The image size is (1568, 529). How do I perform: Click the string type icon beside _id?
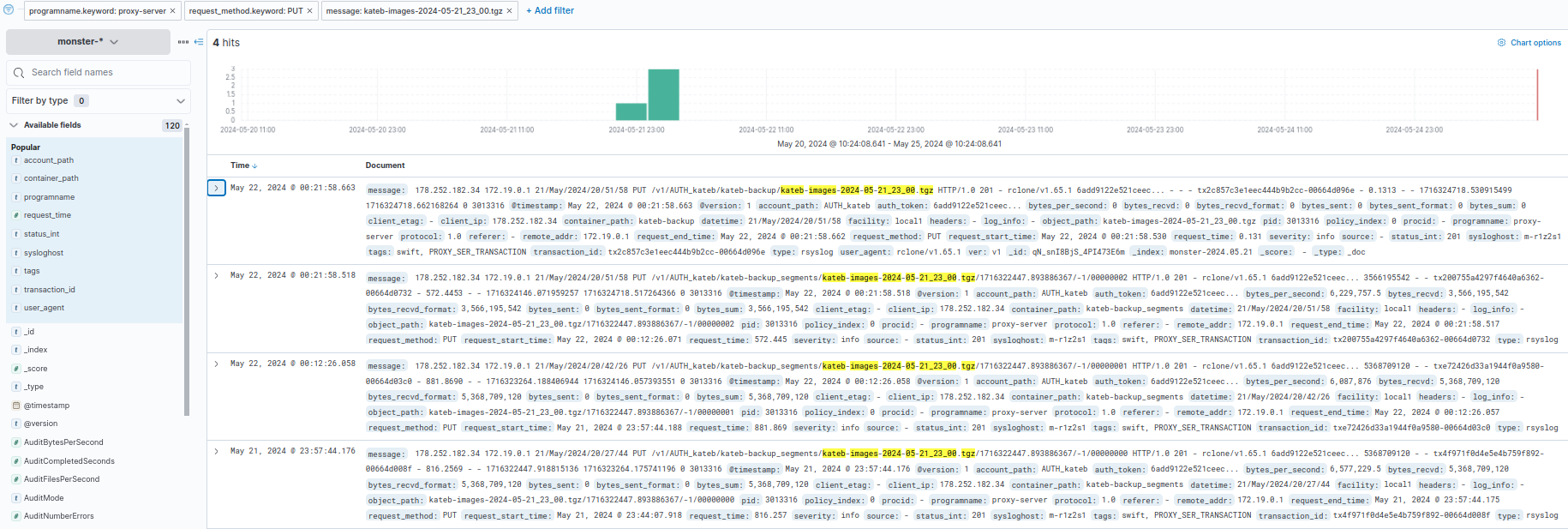[x=16, y=332]
